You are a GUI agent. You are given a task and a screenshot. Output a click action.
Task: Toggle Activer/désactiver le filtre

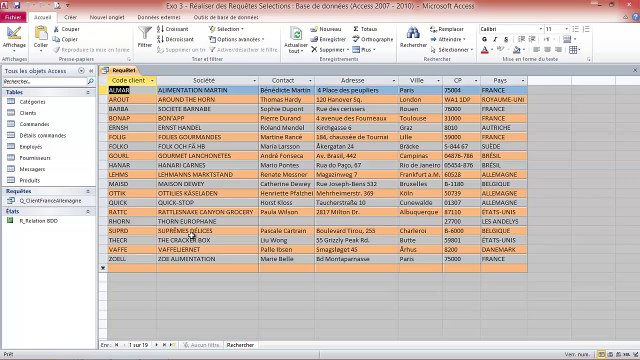click(x=243, y=49)
